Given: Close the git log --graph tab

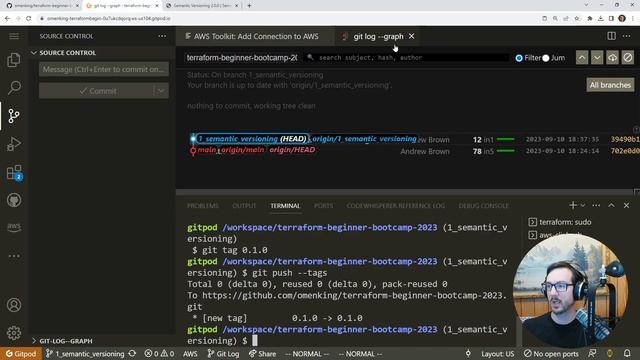Looking at the screenshot, I should click(x=411, y=36).
